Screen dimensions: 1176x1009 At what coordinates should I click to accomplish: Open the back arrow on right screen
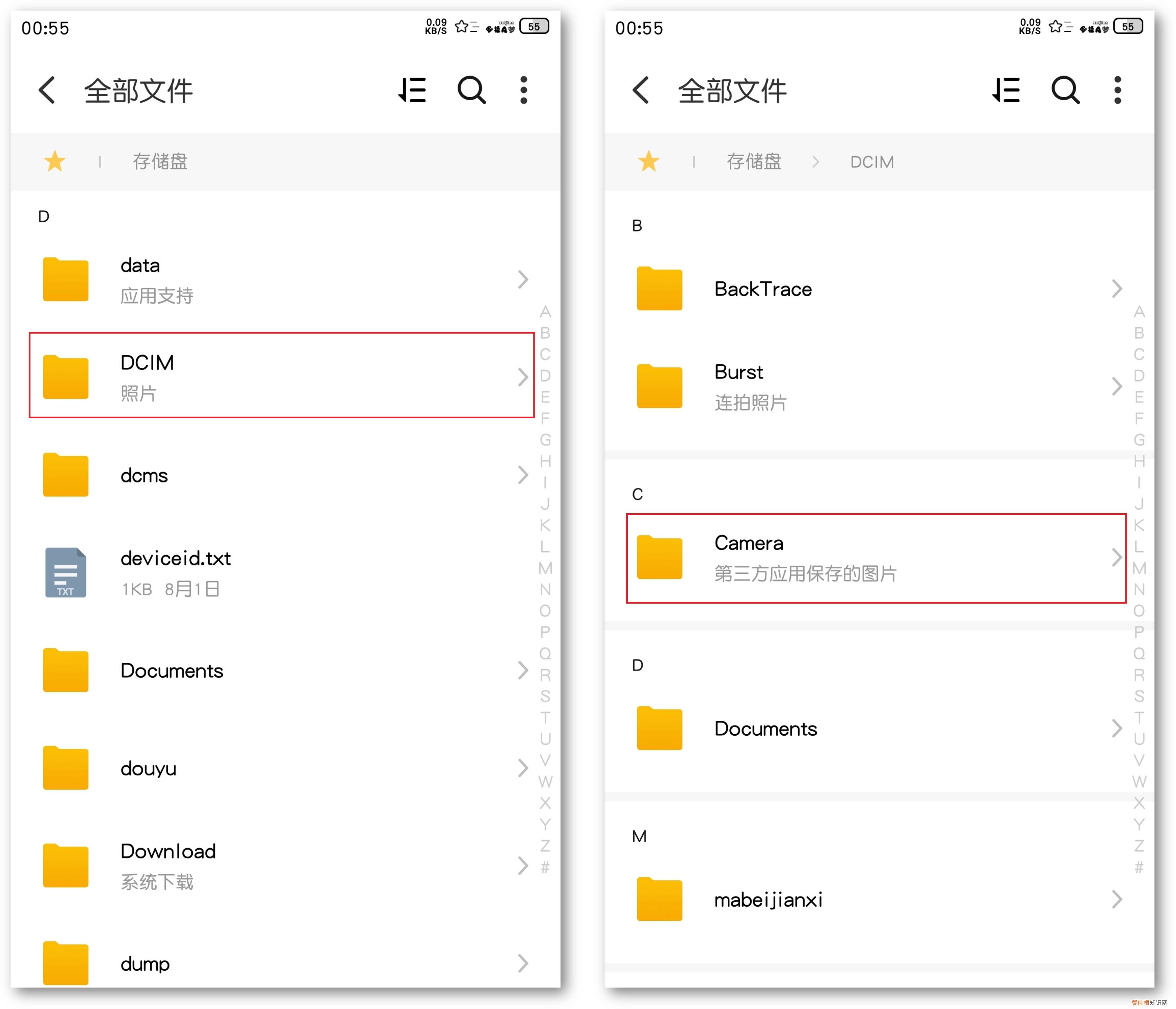pyautogui.click(x=640, y=90)
